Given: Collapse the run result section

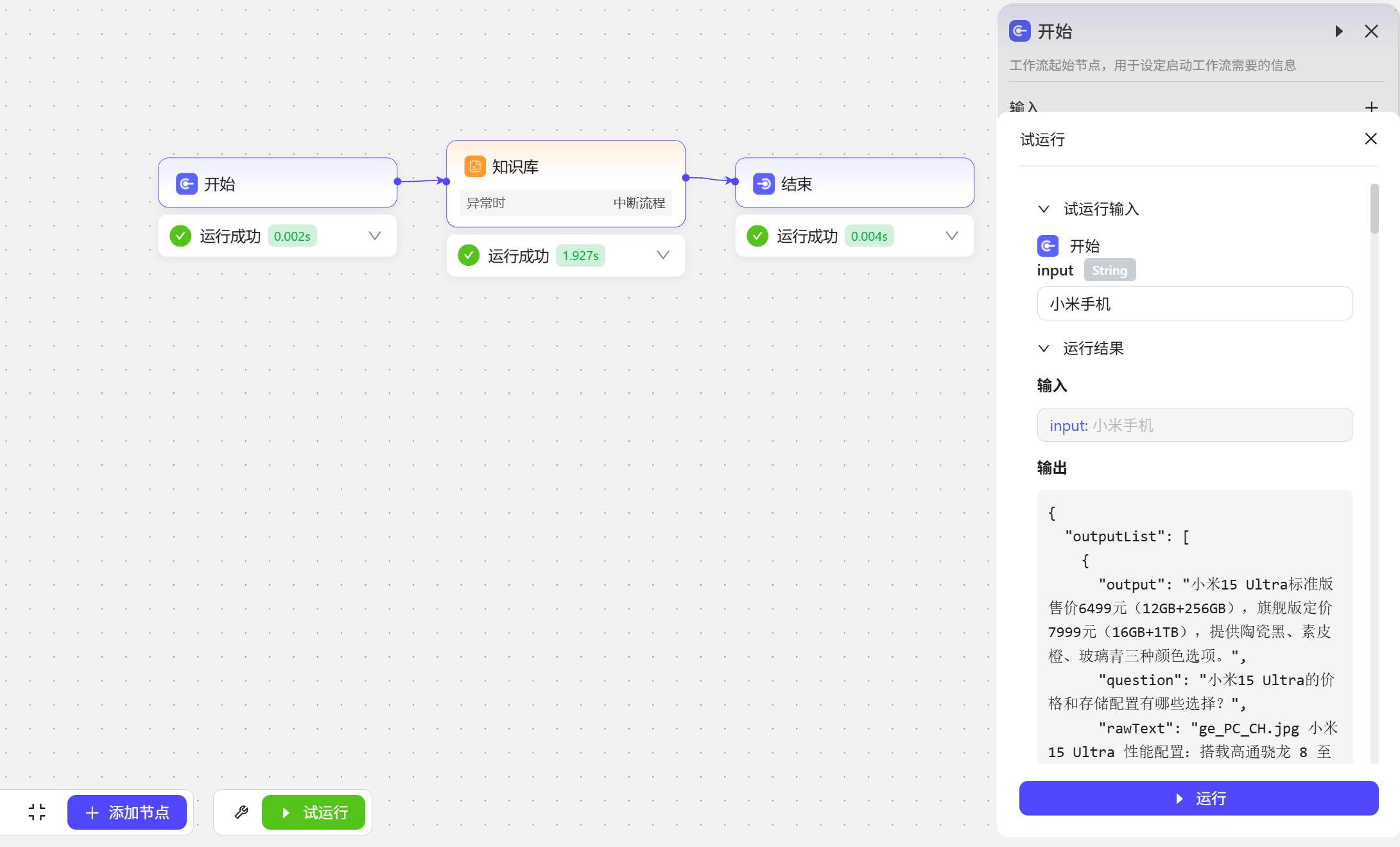Looking at the screenshot, I should coord(1044,349).
